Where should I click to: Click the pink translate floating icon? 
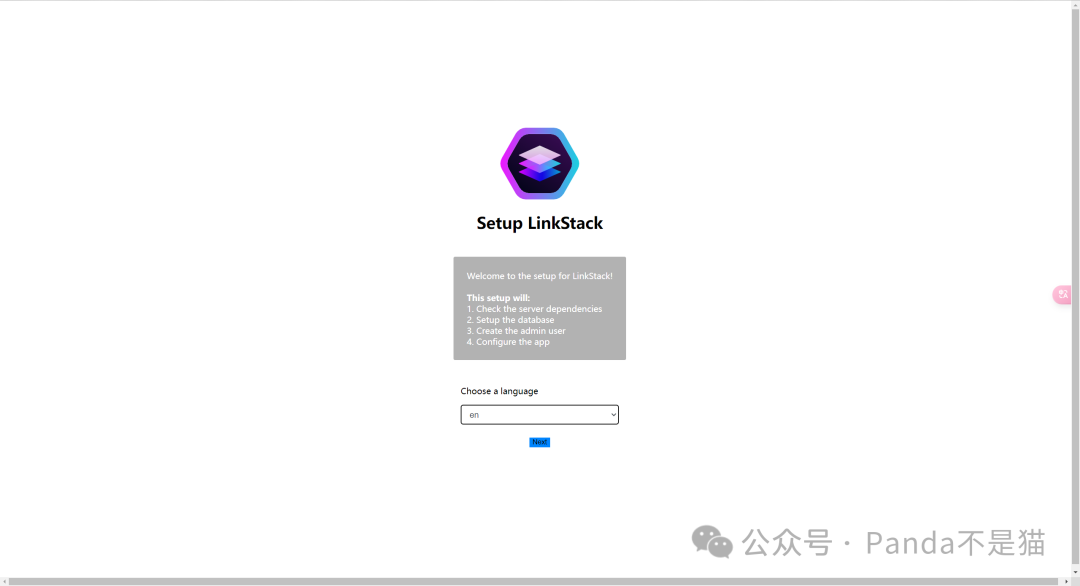[1062, 295]
